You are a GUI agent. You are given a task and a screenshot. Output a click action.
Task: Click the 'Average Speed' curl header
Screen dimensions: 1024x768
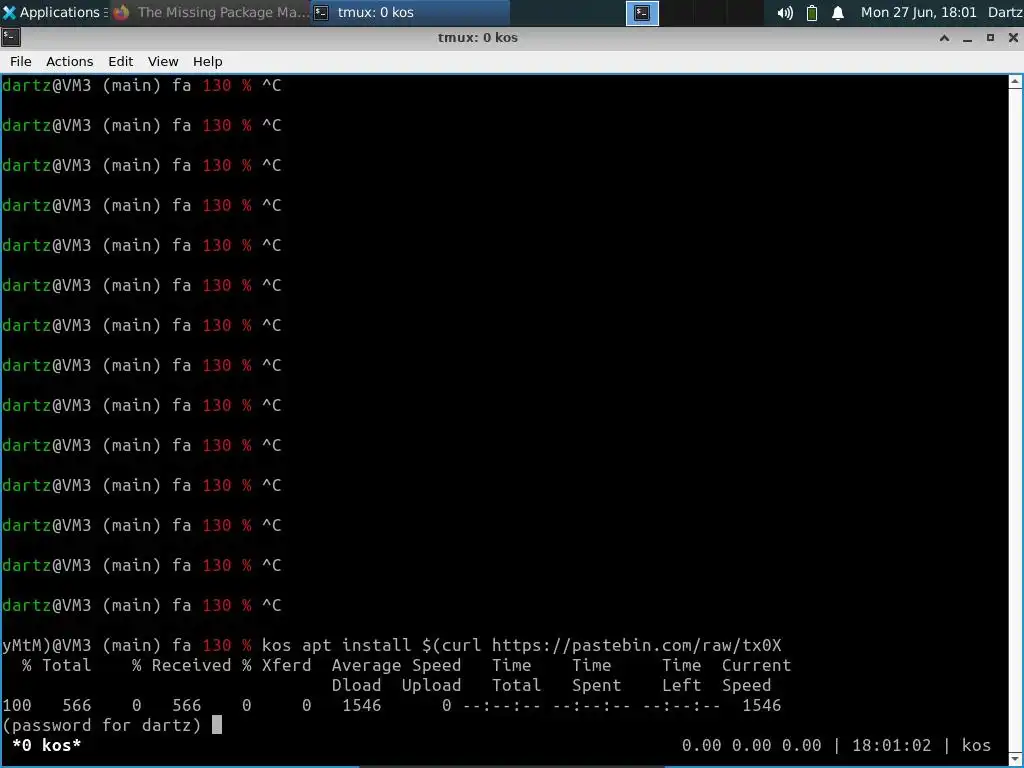tap(396, 665)
